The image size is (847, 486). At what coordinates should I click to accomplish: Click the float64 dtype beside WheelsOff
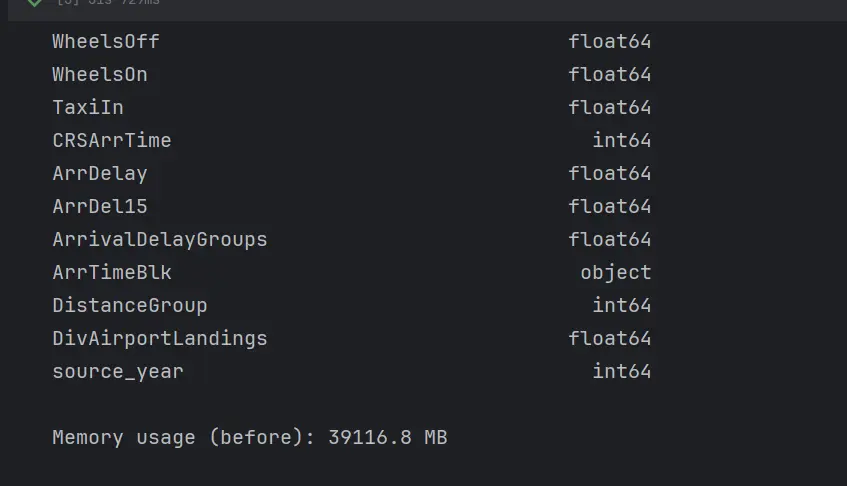[610, 42]
